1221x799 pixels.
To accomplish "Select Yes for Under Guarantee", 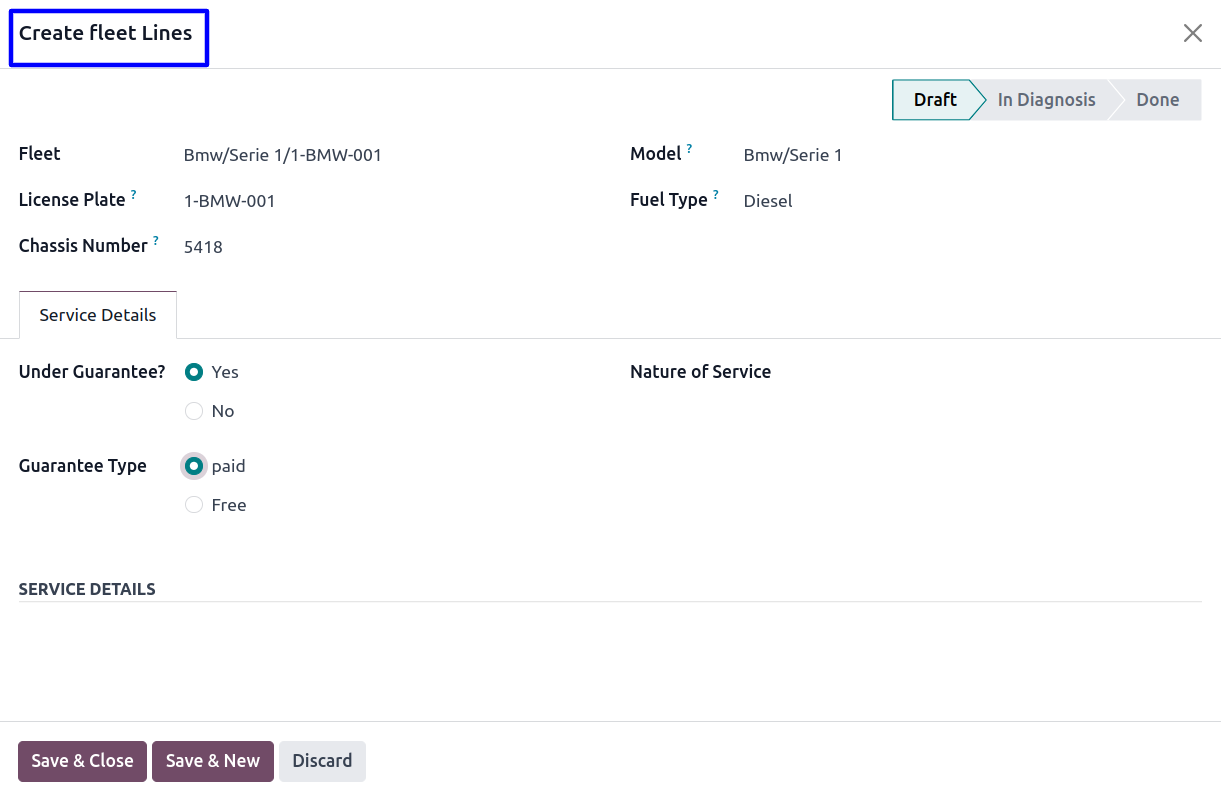I will tap(194, 372).
